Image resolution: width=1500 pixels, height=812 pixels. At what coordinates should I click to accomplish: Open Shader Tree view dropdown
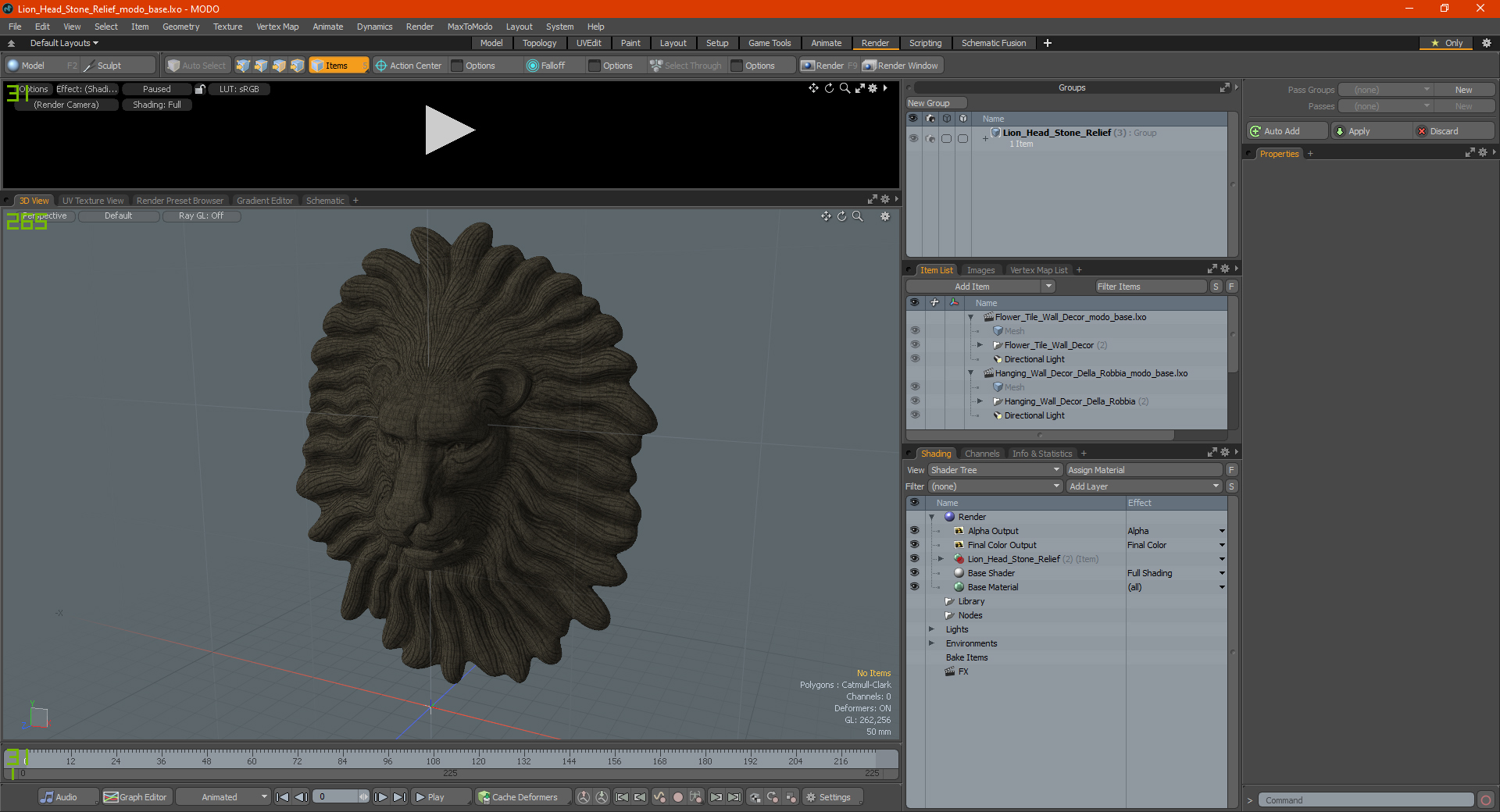tap(995, 470)
